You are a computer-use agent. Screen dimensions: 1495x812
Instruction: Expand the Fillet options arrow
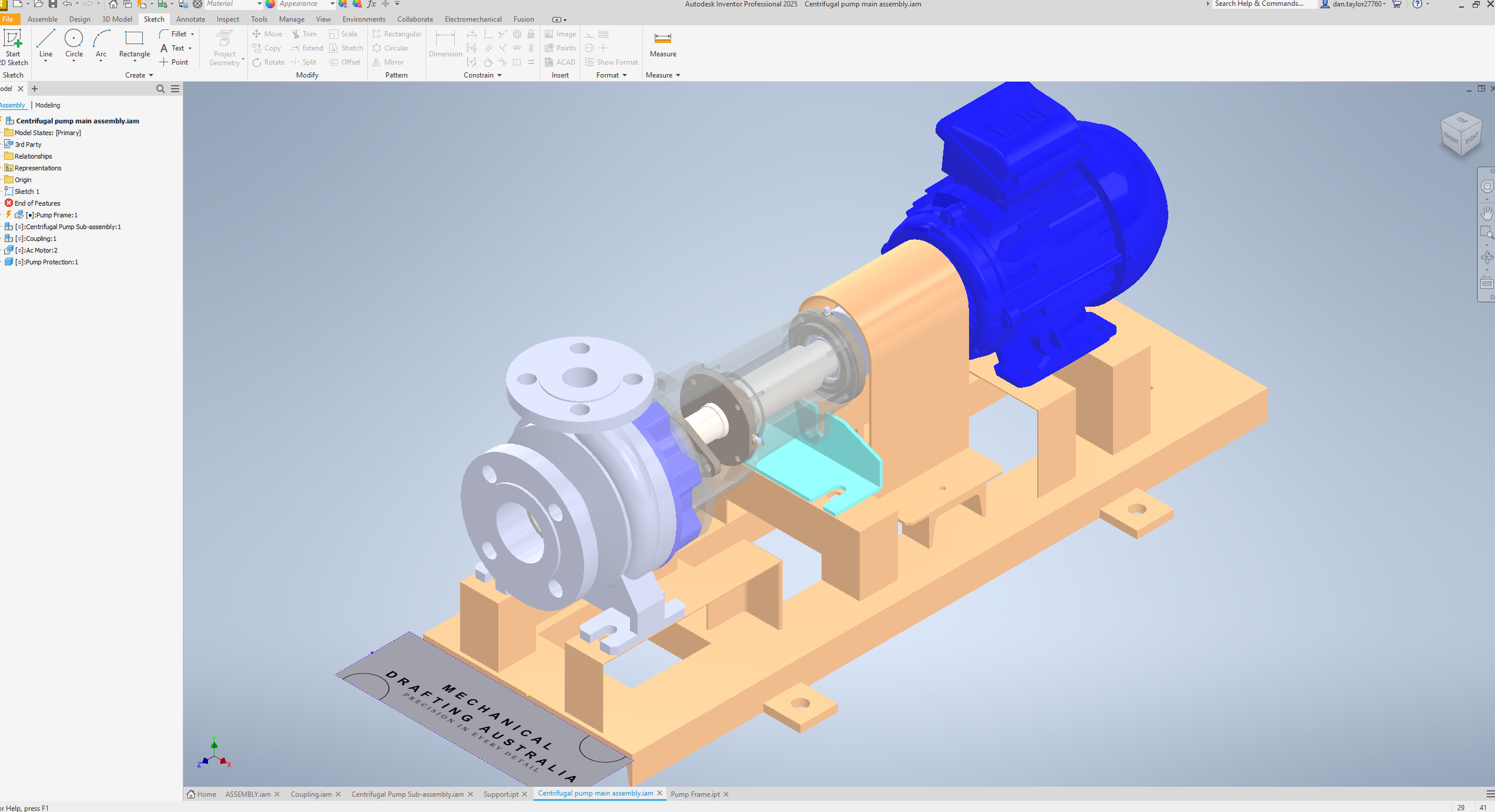click(192, 34)
